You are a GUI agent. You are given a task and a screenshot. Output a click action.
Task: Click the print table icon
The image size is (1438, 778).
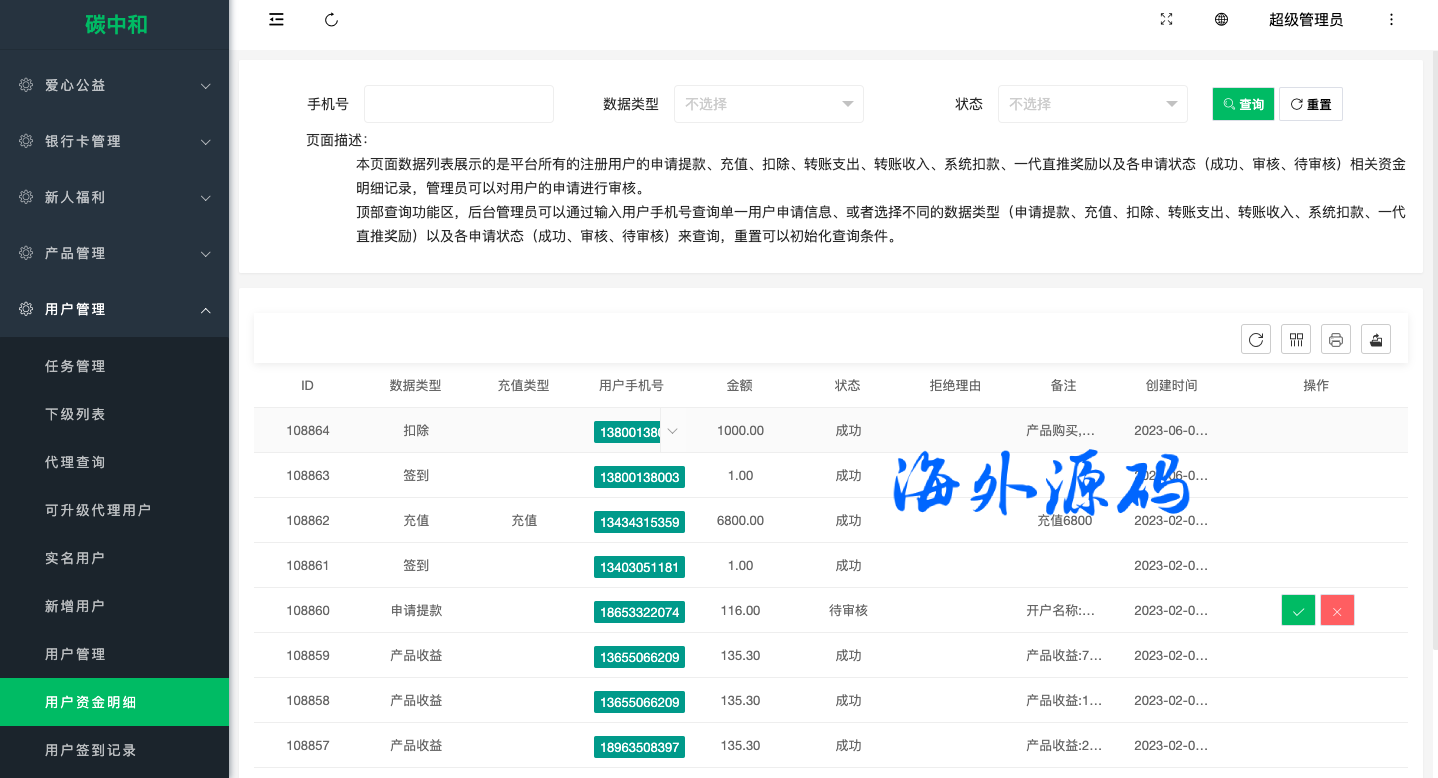pyautogui.click(x=1336, y=340)
